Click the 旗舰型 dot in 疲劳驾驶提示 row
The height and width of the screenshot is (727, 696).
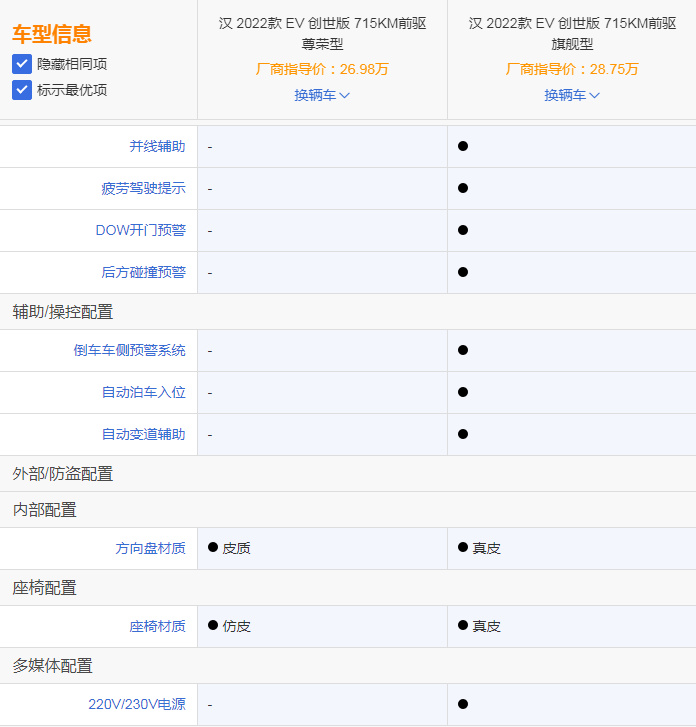tap(463, 188)
